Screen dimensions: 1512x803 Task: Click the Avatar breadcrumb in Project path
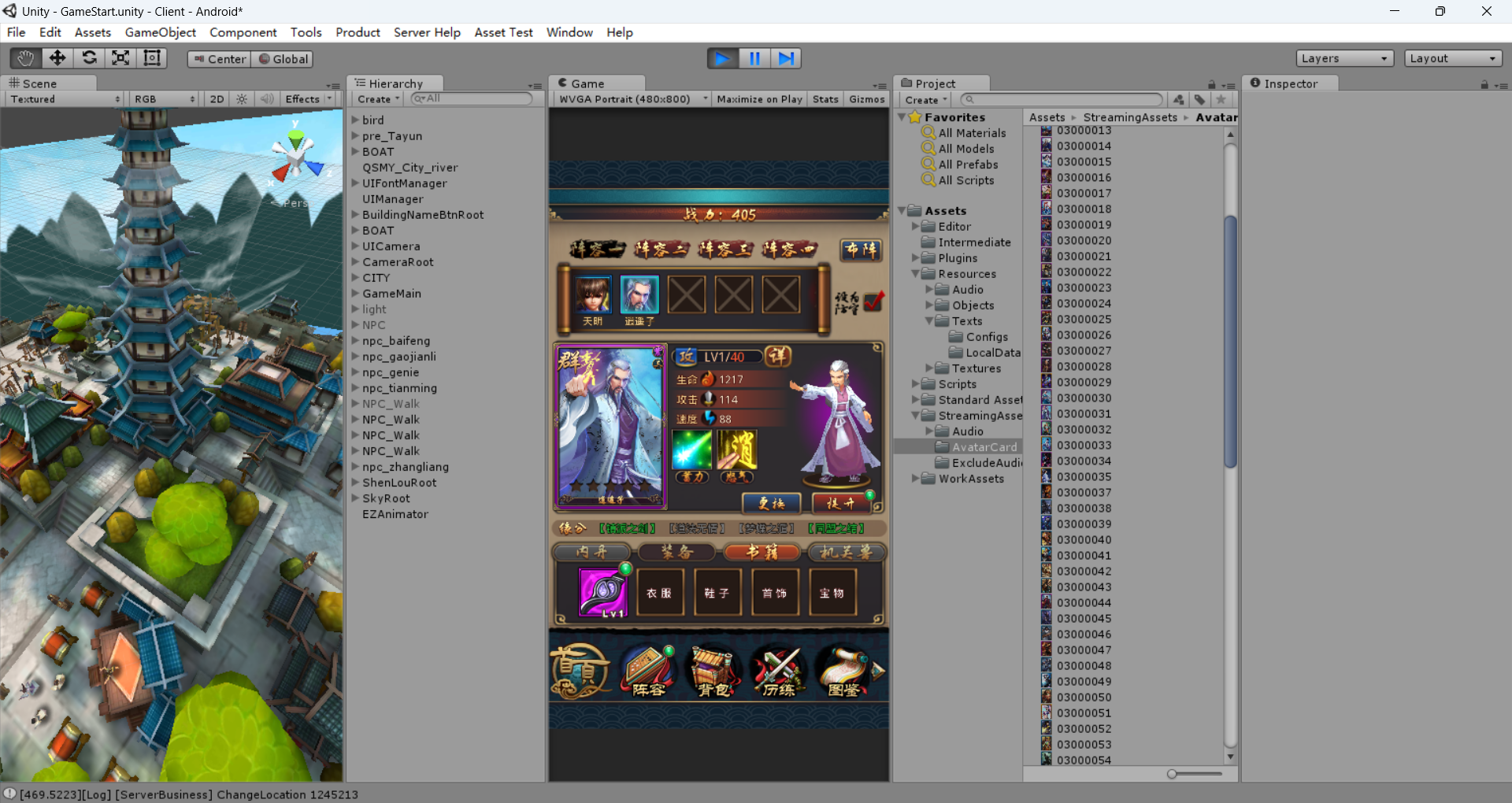(1216, 117)
